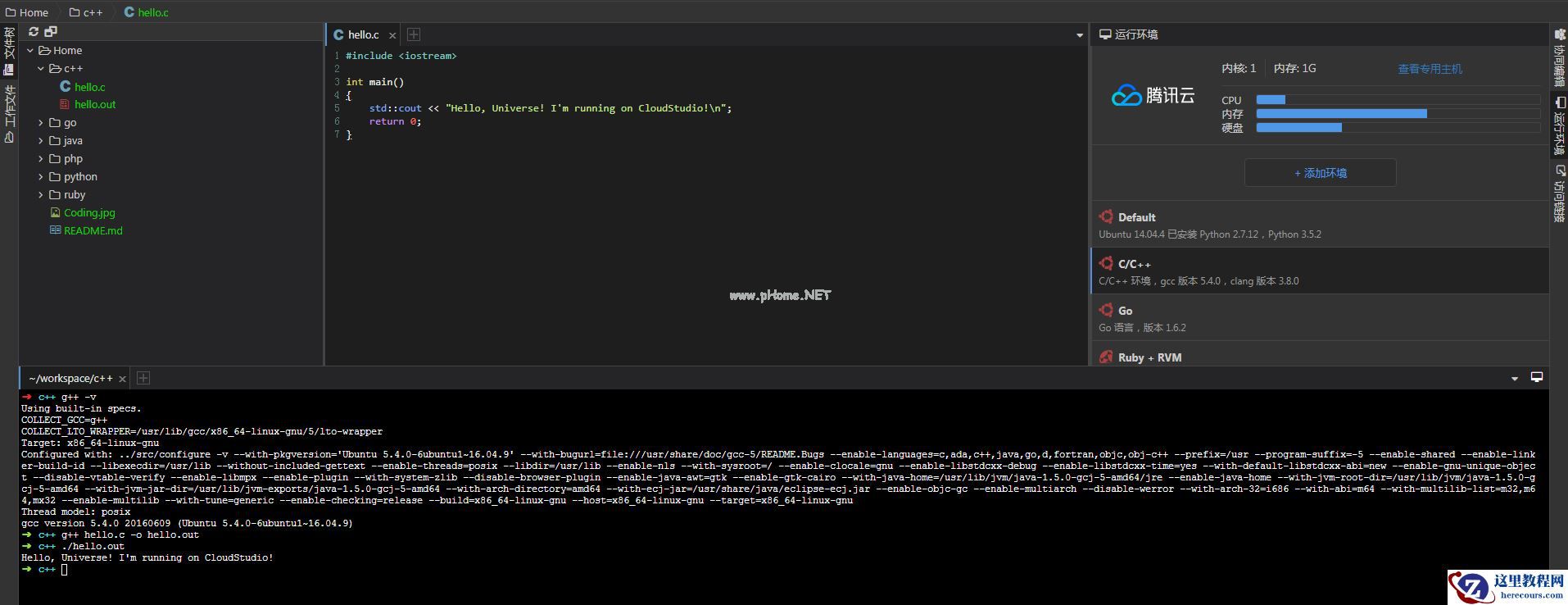Click the php folder icon in tree

pyautogui.click(x=55, y=158)
